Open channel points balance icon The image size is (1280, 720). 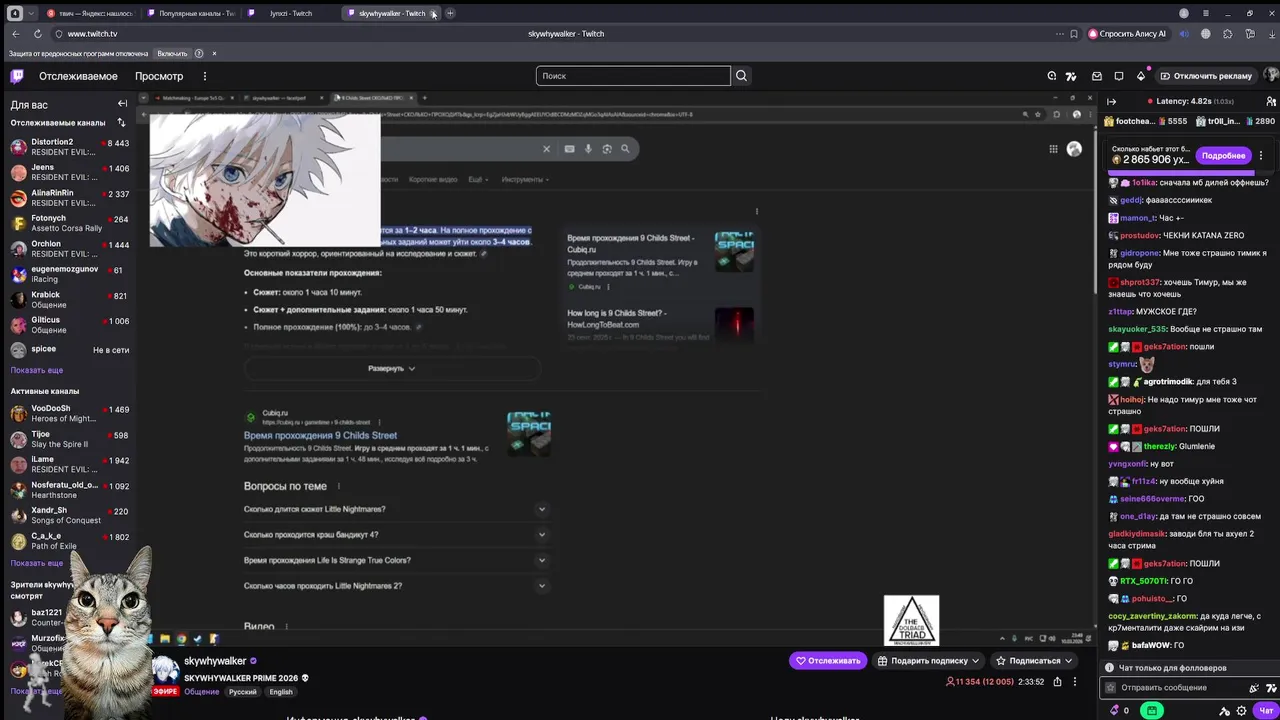point(1115,710)
